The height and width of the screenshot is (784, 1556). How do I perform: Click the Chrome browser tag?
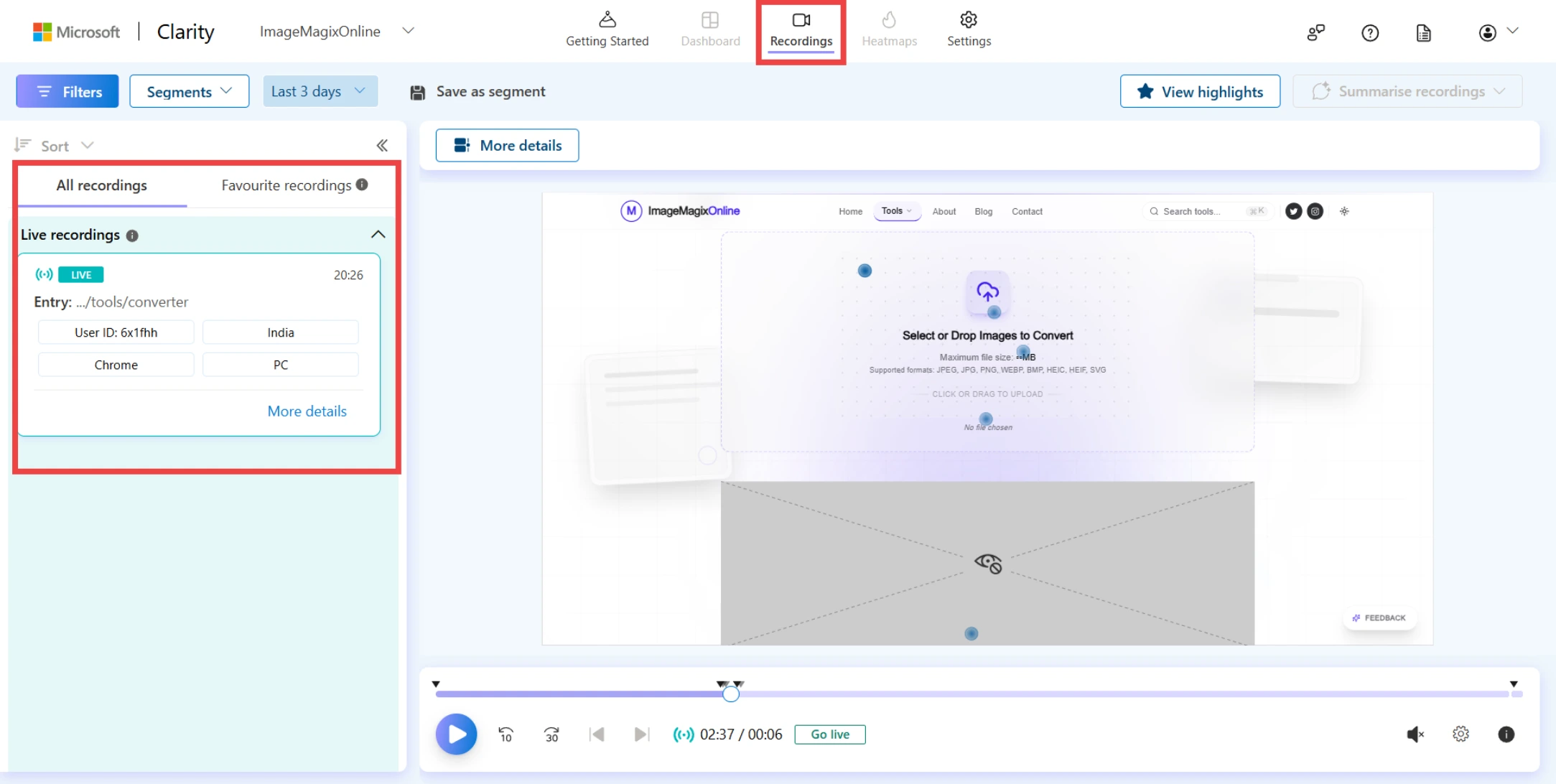[116, 365]
